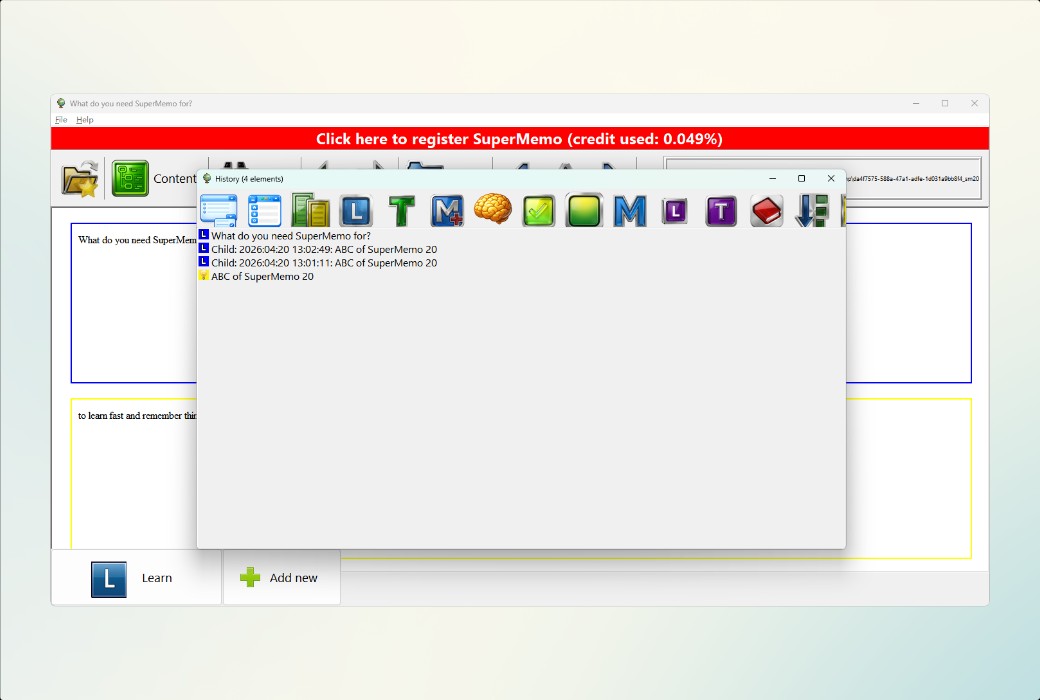Select the M+ add memo icon
The image size is (1040, 700).
pyautogui.click(x=447, y=210)
